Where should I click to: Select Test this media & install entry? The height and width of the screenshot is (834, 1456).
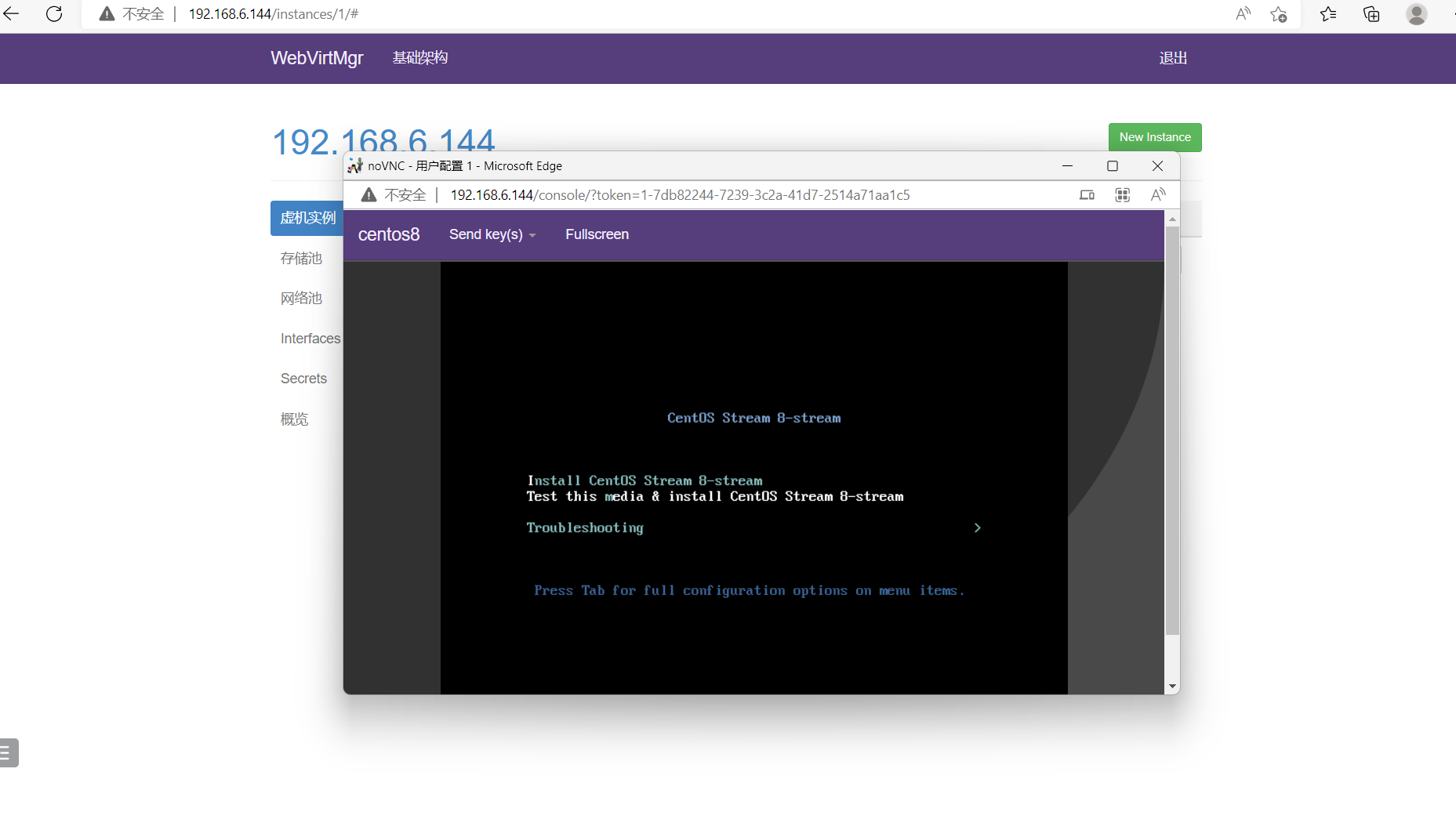715,496
